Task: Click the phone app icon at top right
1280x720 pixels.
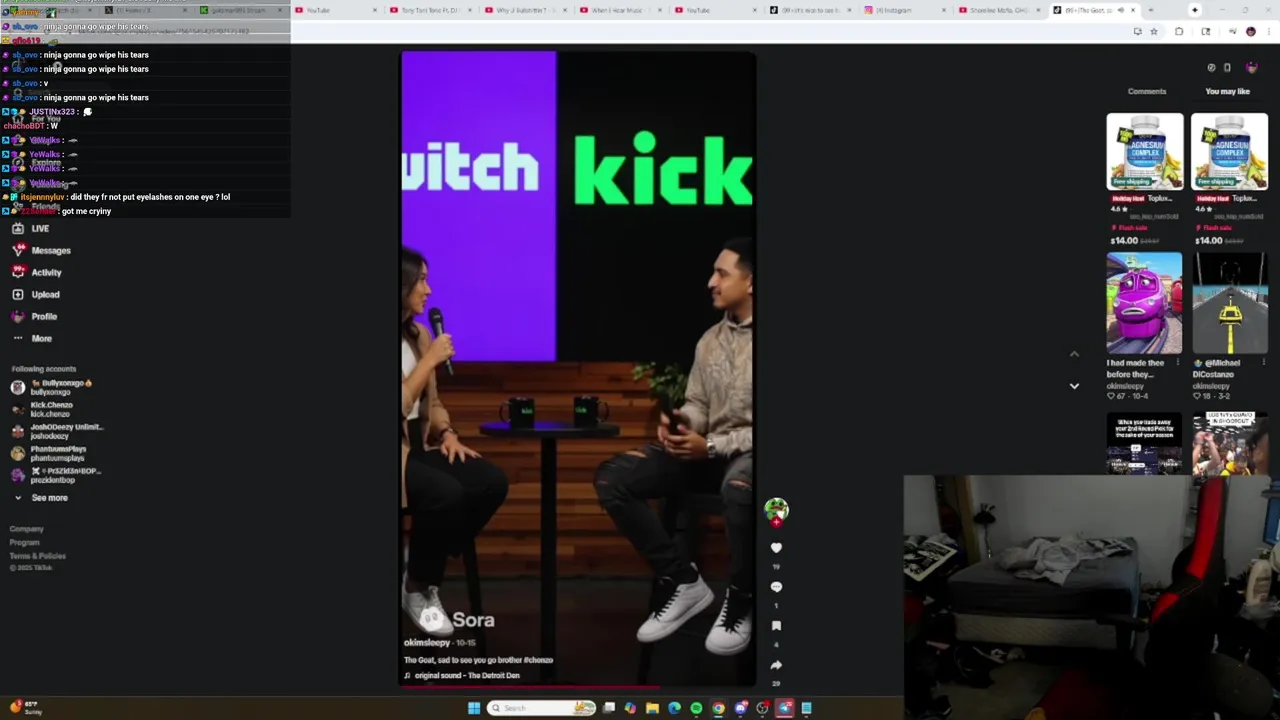Action: tap(1227, 67)
